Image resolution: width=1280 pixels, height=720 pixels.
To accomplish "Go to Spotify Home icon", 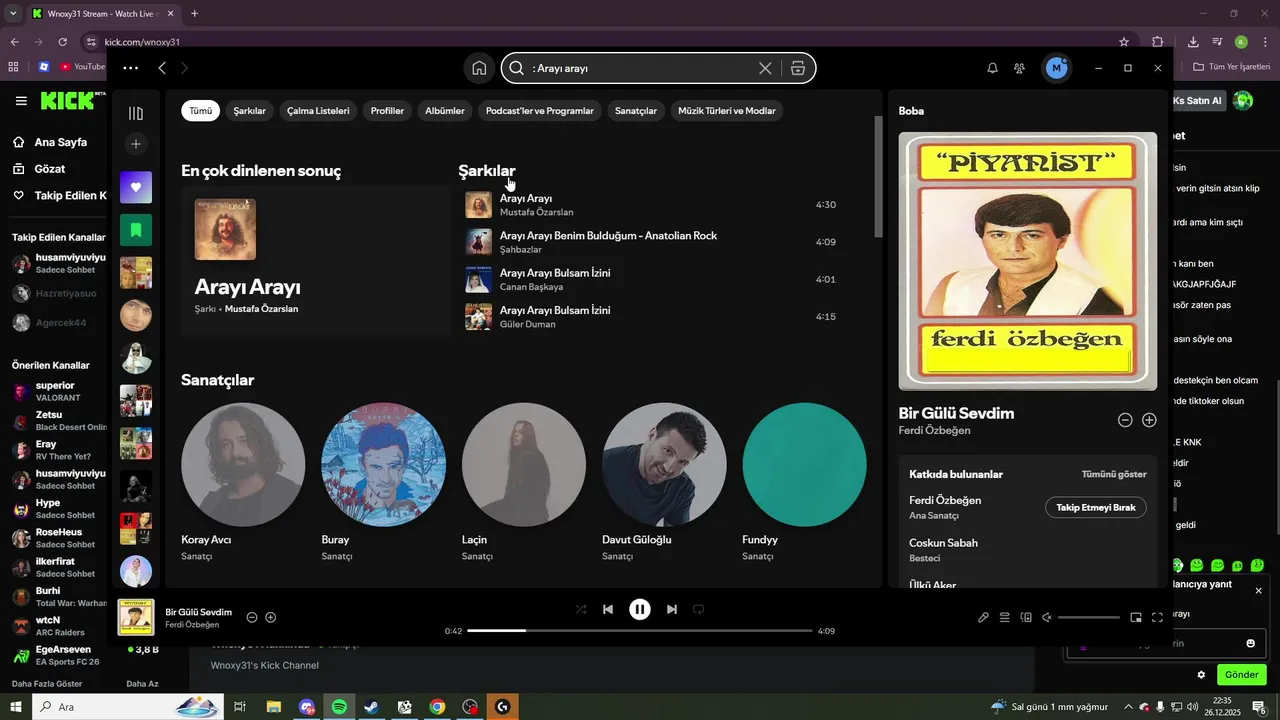I will [x=479, y=68].
